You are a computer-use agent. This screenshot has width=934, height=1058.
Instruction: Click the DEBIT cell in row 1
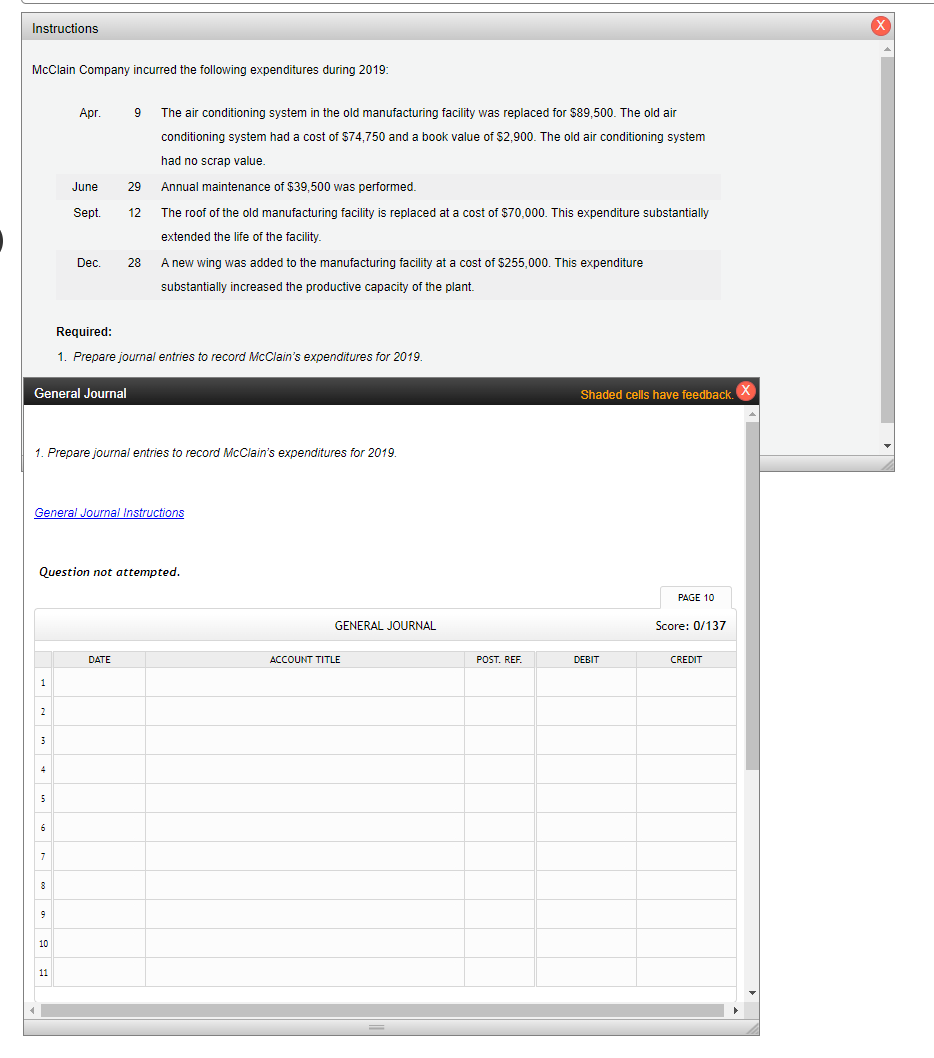point(586,682)
